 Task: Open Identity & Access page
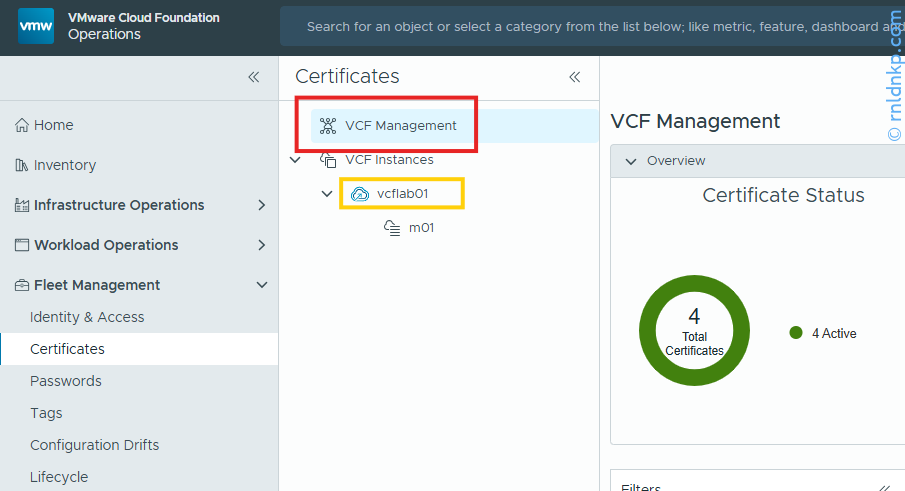[x=87, y=317]
